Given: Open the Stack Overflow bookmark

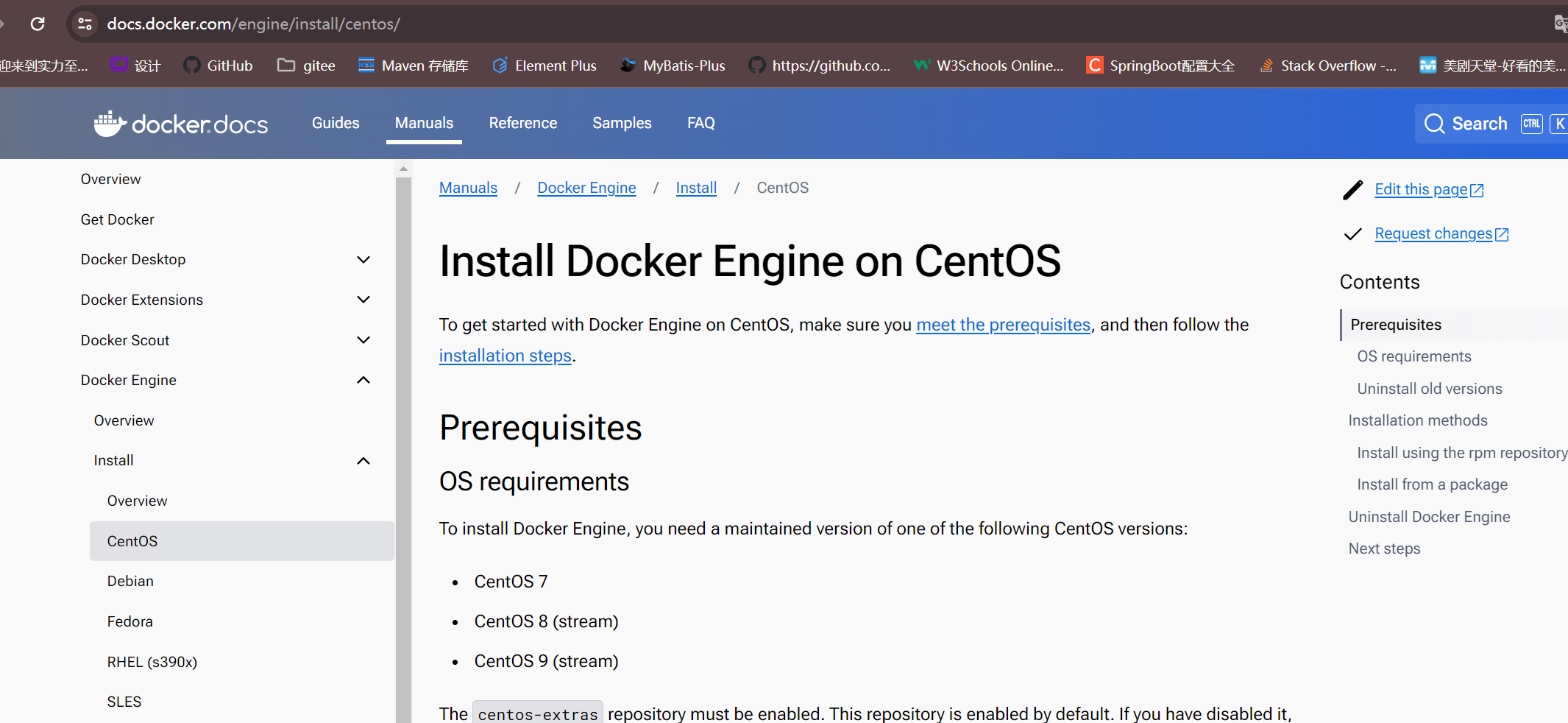Looking at the screenshot, I should [x=1328, y=66].
